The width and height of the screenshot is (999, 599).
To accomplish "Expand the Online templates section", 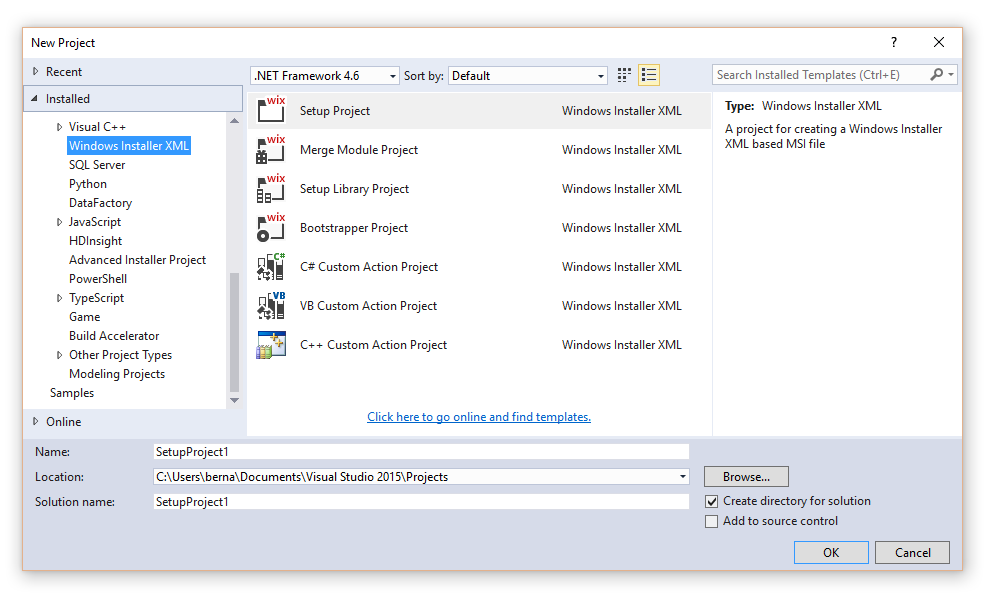I will pos(37,422).
